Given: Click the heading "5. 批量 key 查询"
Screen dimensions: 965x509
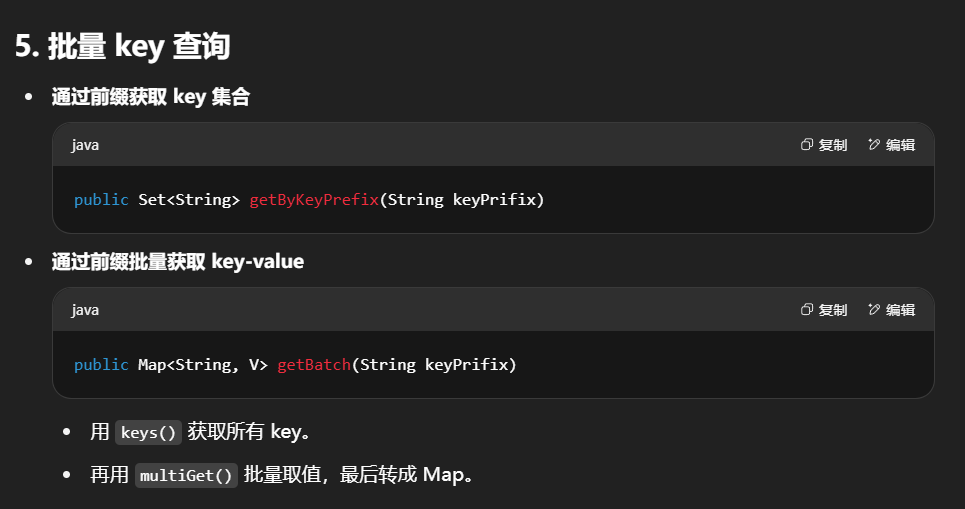Looking at the screenshot, I should (x=122, y=47).
